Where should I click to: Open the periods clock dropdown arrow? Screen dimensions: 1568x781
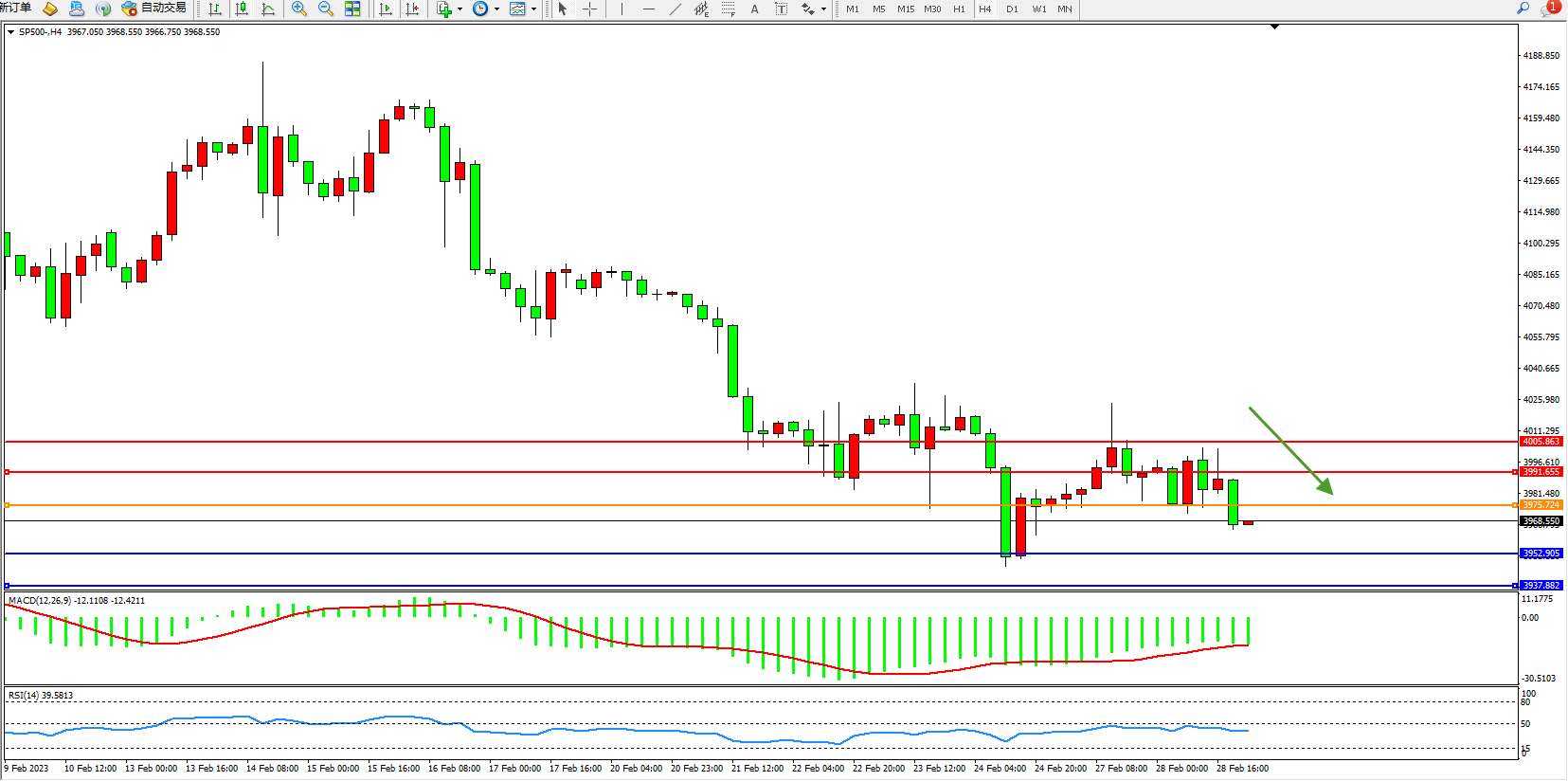click(496, 9)
